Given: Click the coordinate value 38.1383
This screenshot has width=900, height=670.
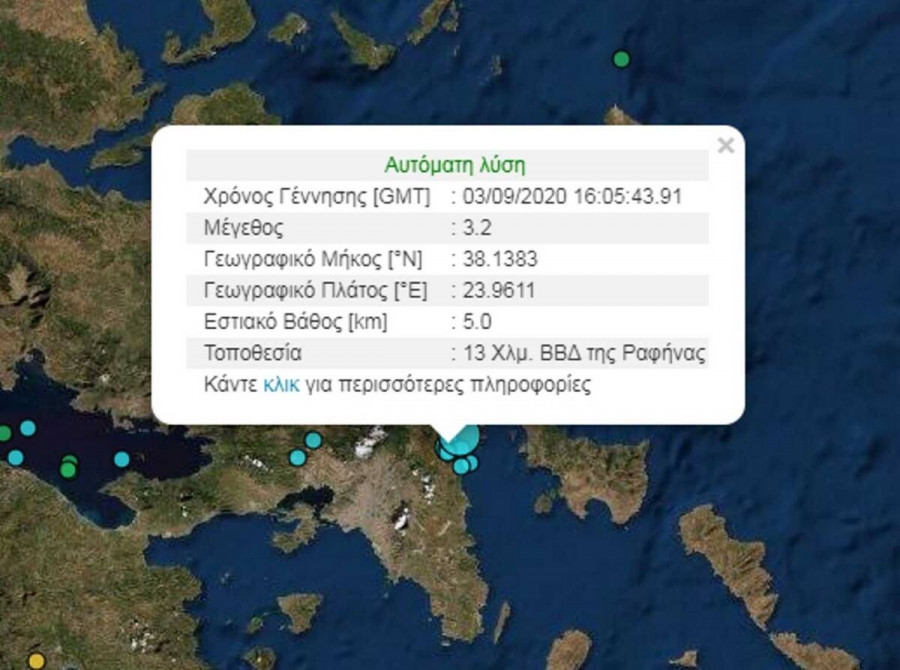Looking at the screenshot, I should (x=499, y=259).
